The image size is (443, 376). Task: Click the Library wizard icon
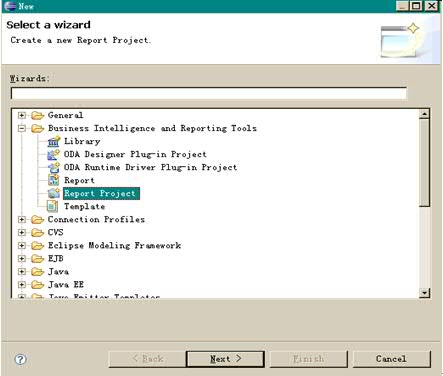click(x=53, y=141)
